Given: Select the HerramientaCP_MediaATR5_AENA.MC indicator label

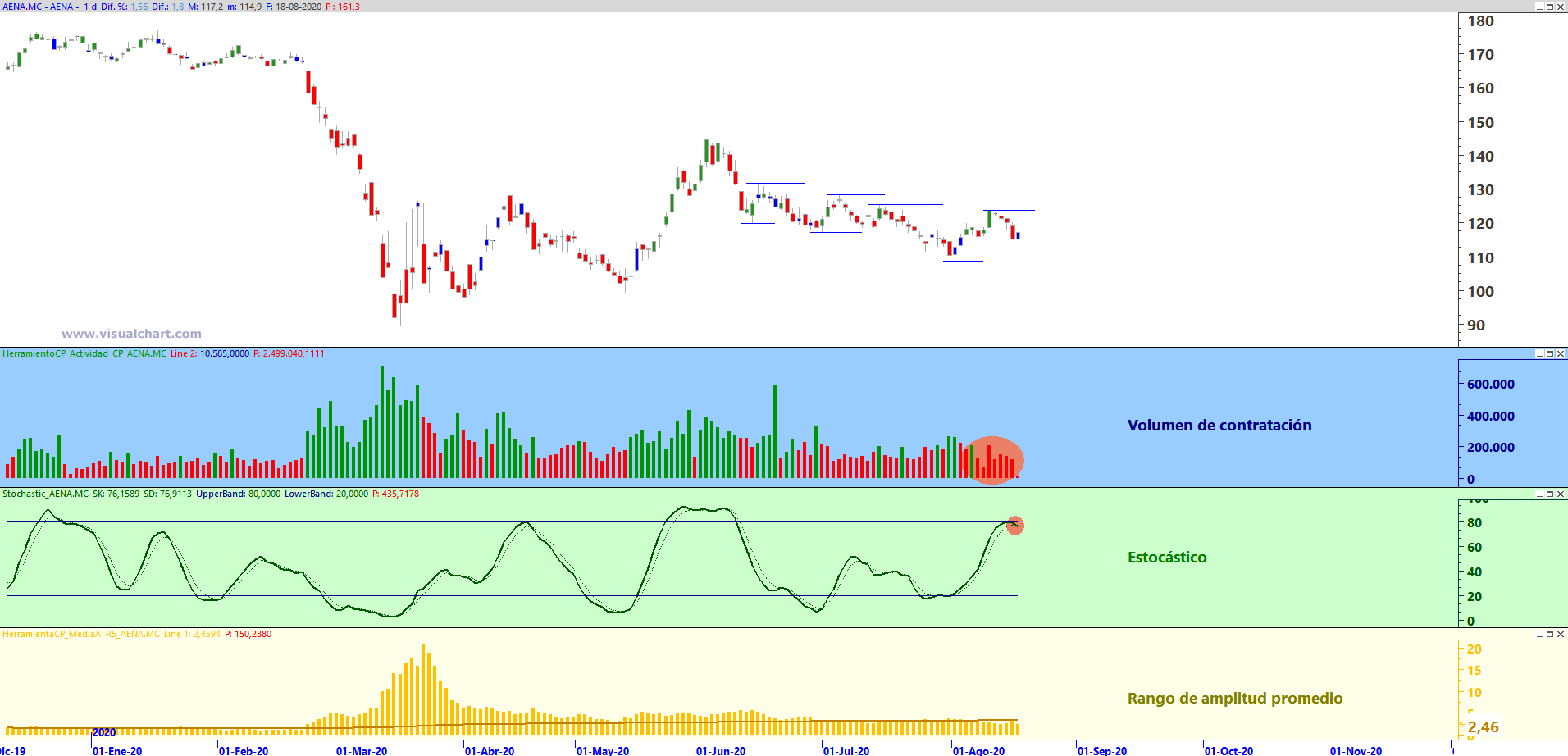Looking at the screenshot, I should 81,634.
